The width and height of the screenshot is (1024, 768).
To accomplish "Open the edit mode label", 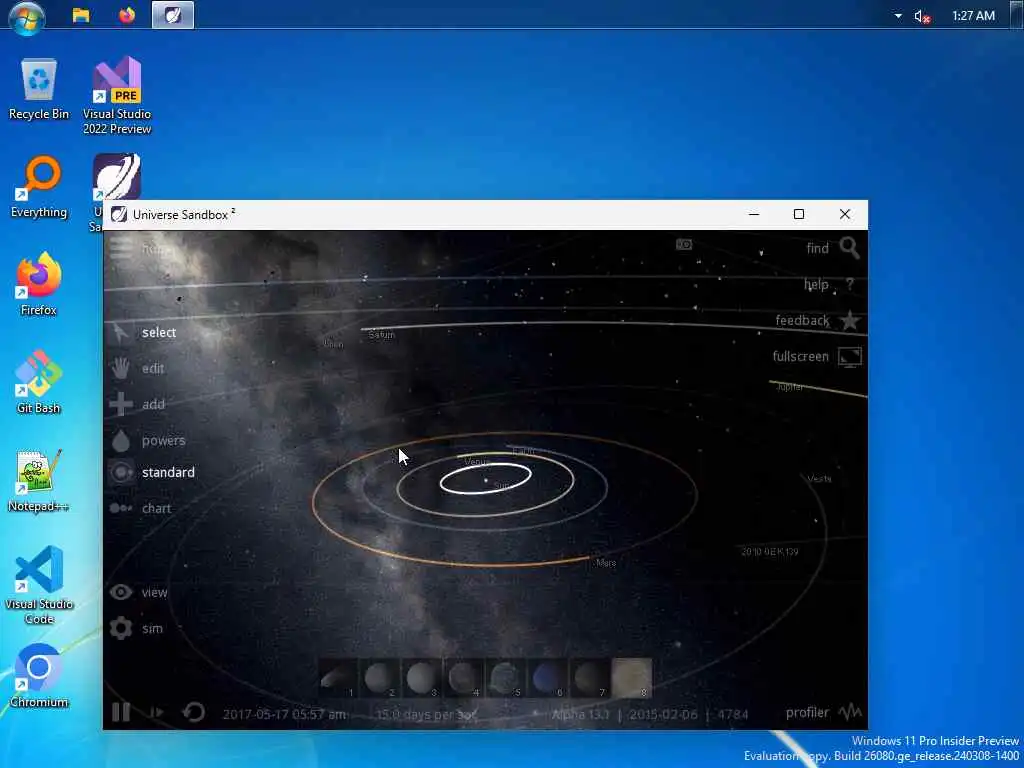I will pyautogui.click(x=153, y=368).
